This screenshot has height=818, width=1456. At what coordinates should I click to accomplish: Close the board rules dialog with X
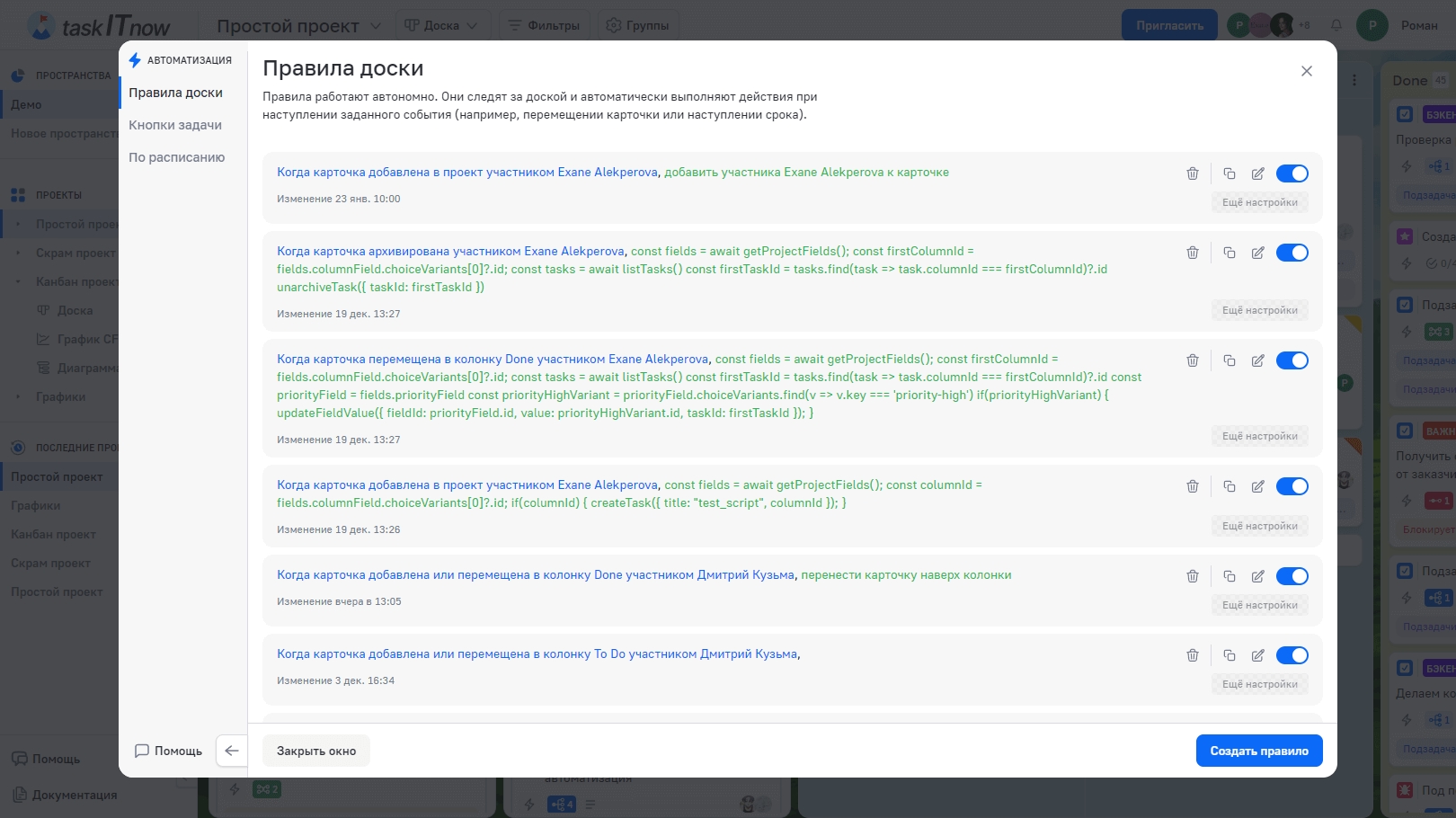coord(1306,71)
